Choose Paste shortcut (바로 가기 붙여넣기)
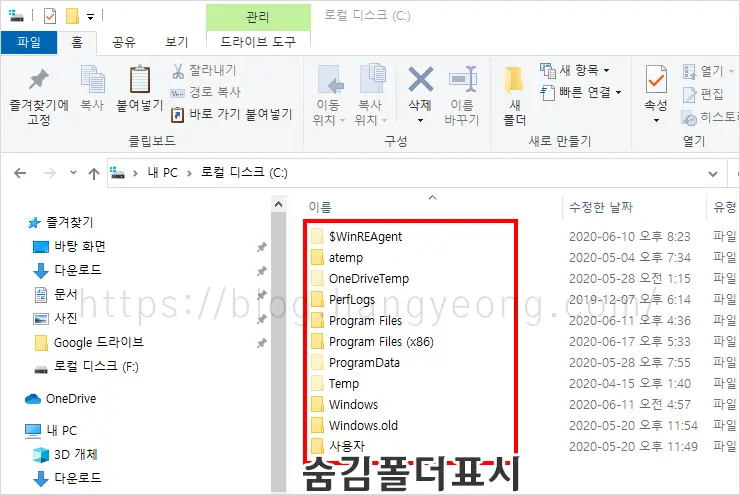 coord(232,114)
